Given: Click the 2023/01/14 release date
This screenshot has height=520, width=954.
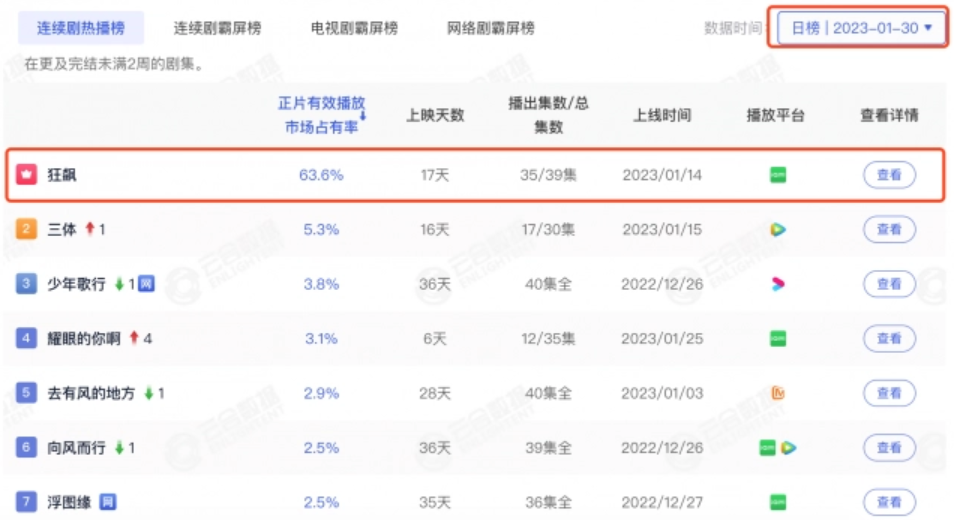Looking at the screenshot, I should pos(662,175).
